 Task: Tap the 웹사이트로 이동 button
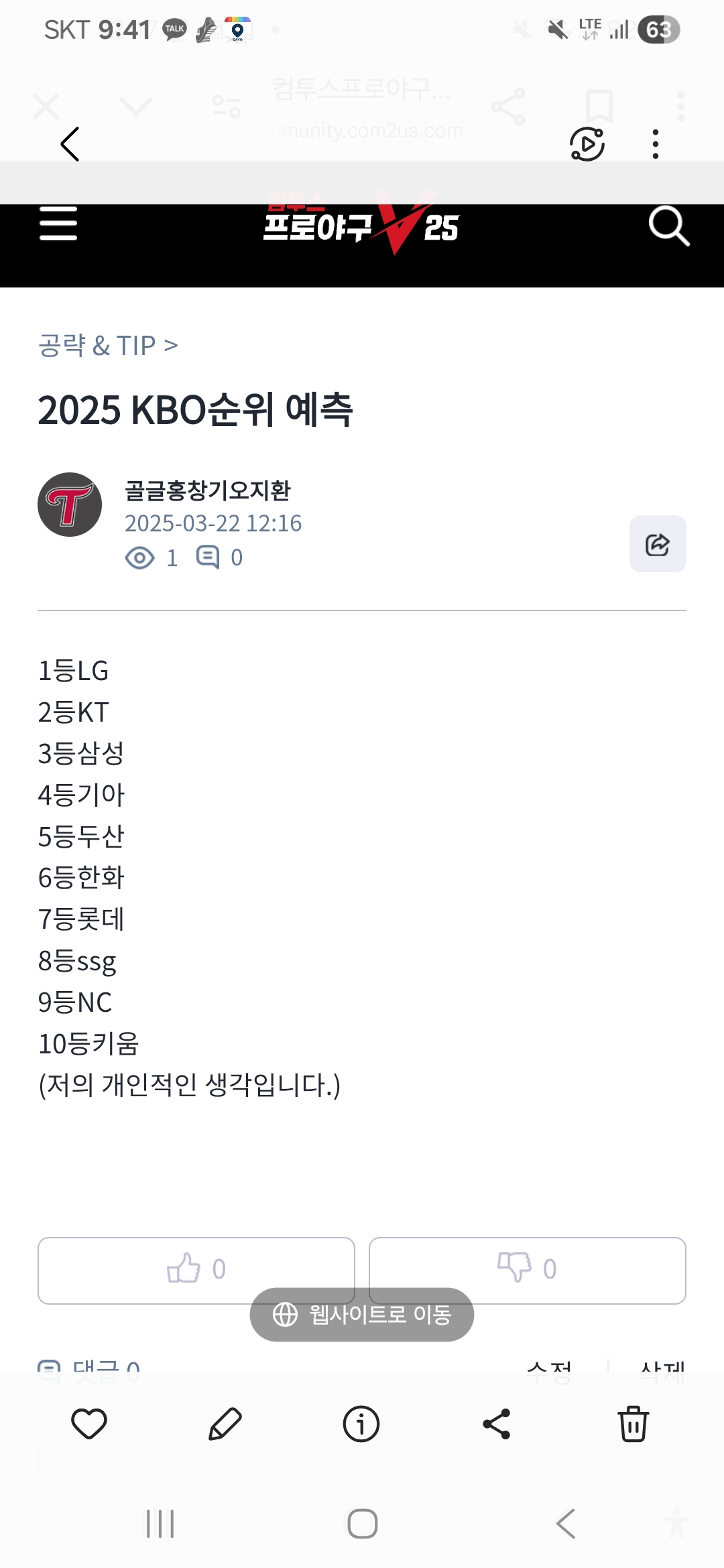coord(362,1315)
